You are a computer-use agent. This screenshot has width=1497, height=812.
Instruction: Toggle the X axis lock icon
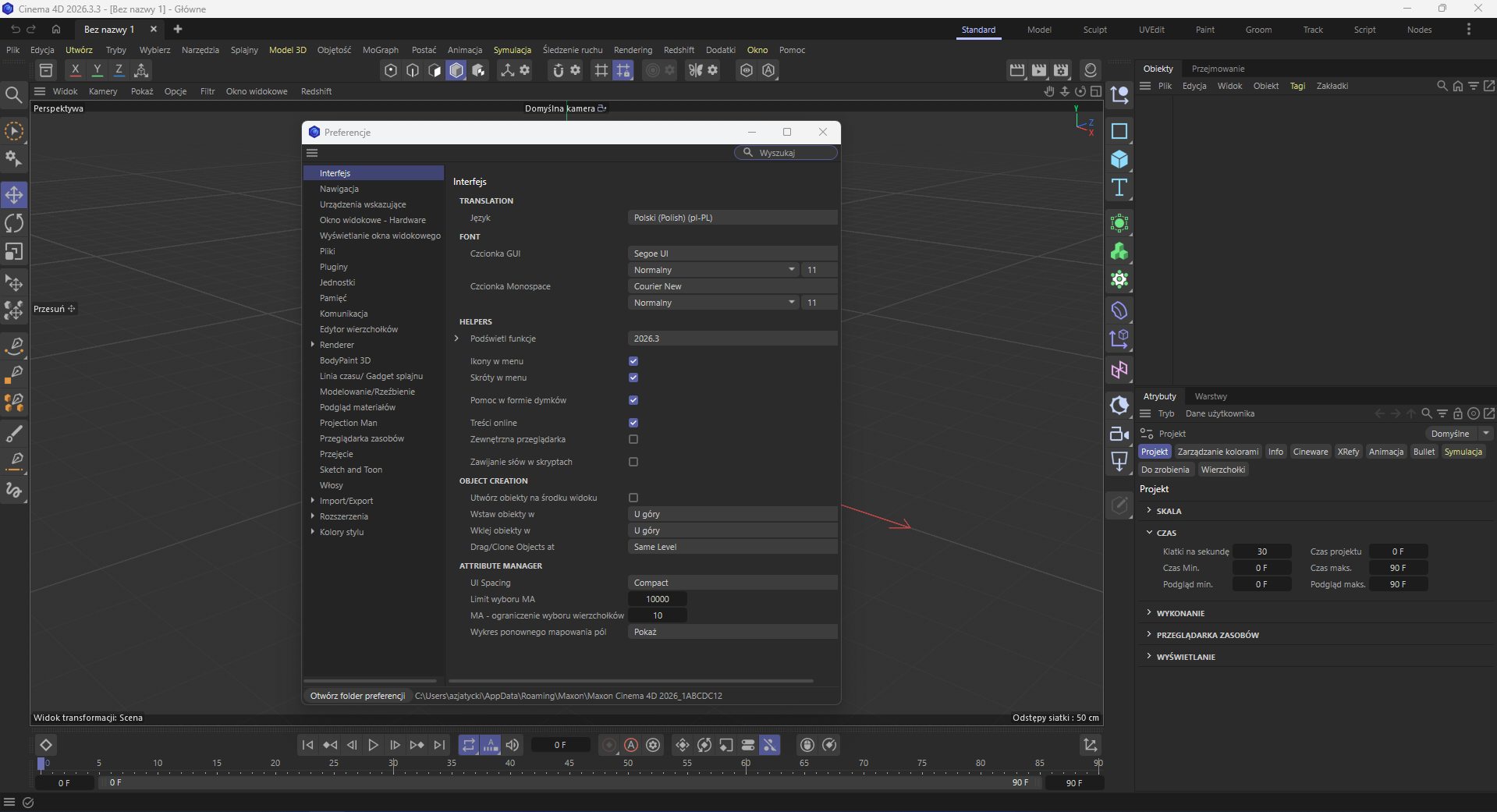[x=75, y=70]
